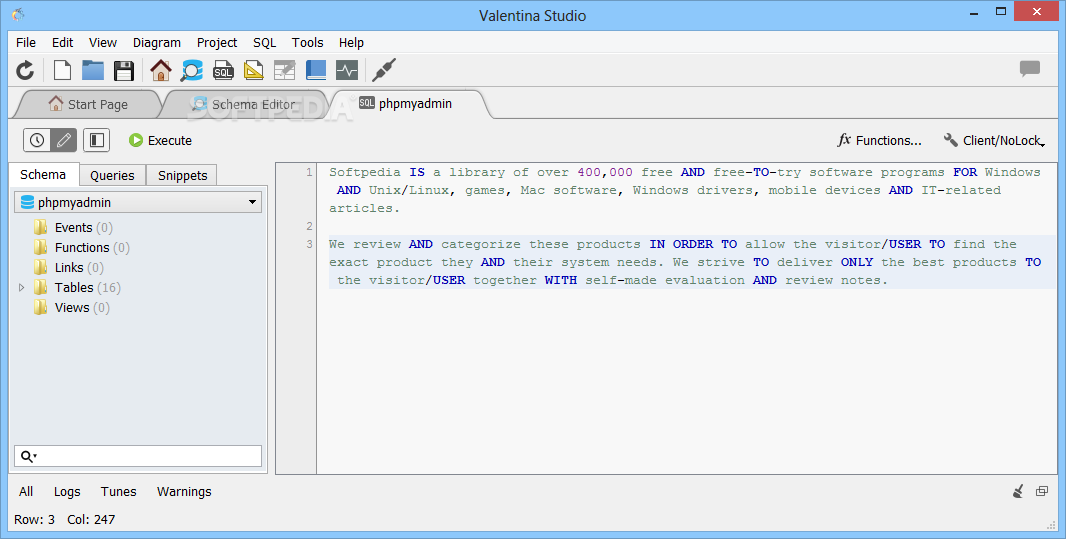Viewport: 1066px width, 539px height.
Task: Click the "Row: 3" status bar entry
Action: click(x=34, y=519)
